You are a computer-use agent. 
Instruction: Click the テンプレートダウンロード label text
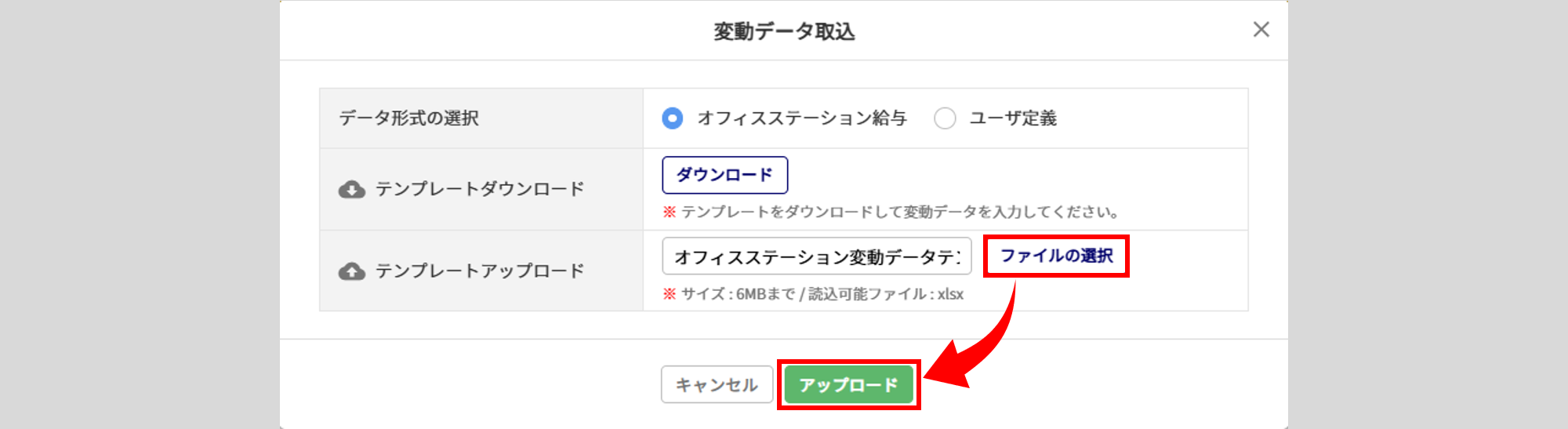click(x=480, y=190)
